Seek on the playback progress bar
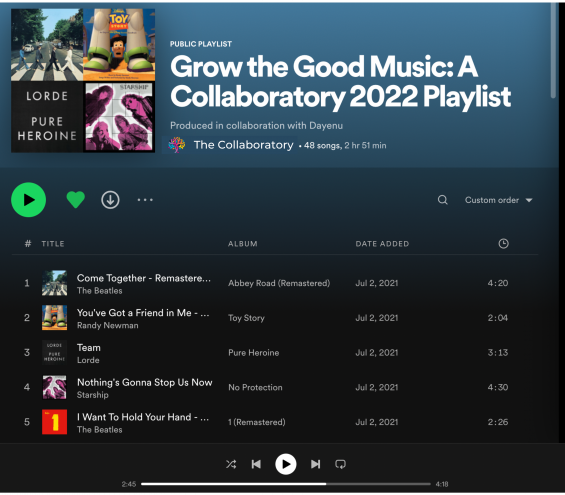Screen dimensions: 565x495 point(286,484)
